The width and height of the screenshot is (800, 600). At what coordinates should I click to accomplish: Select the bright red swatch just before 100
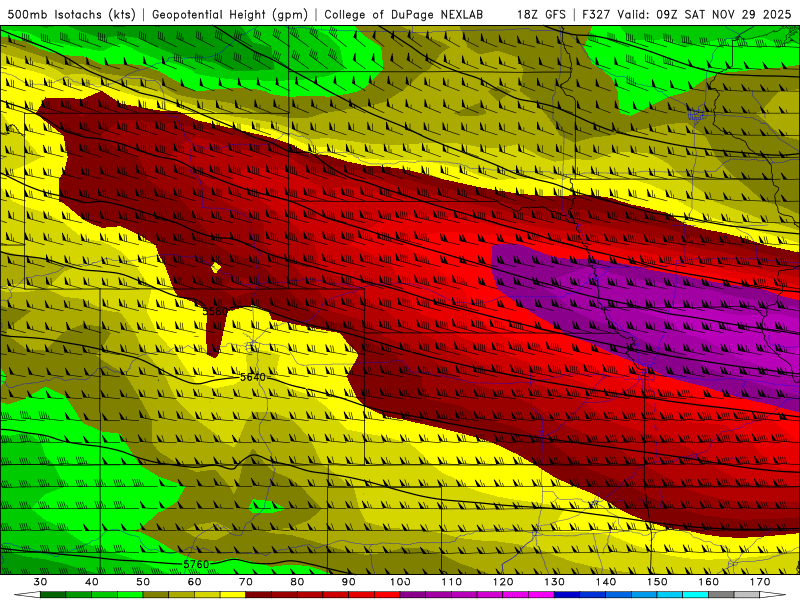387,595
